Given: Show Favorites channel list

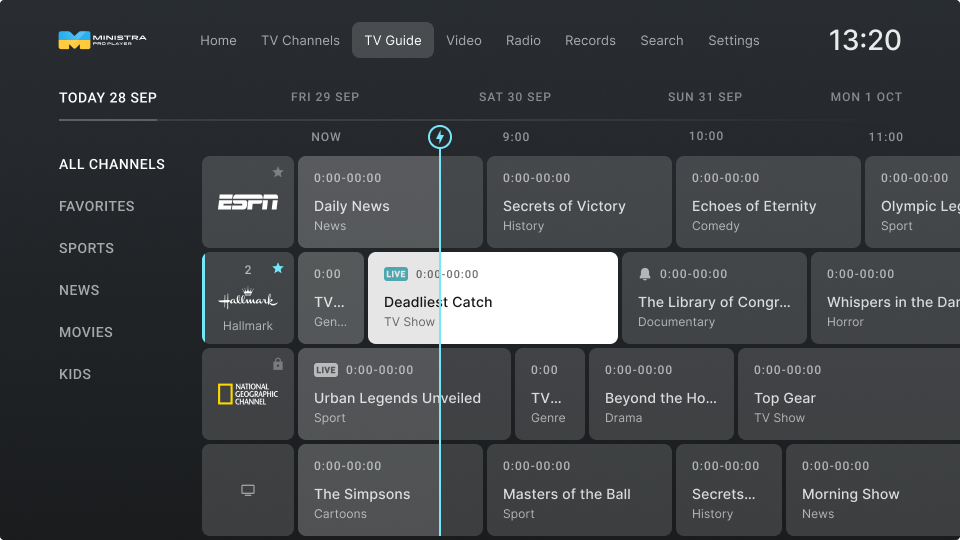Looking at the screenshot, I should point(96,206).
